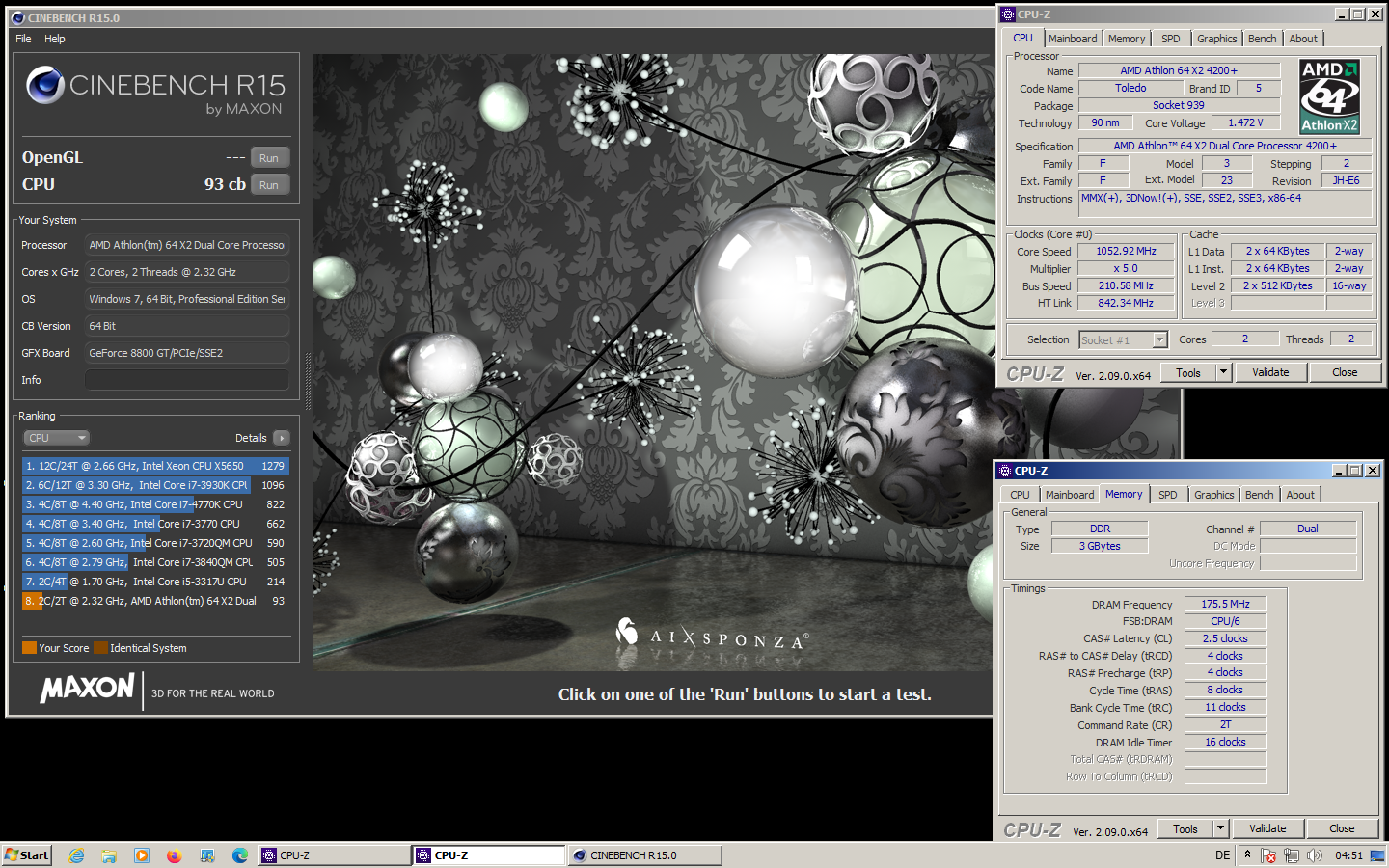The image size is (1389, 868).
Task: Select ranking row 3 Intel Core i7-4770K
Action: [155, 504]
